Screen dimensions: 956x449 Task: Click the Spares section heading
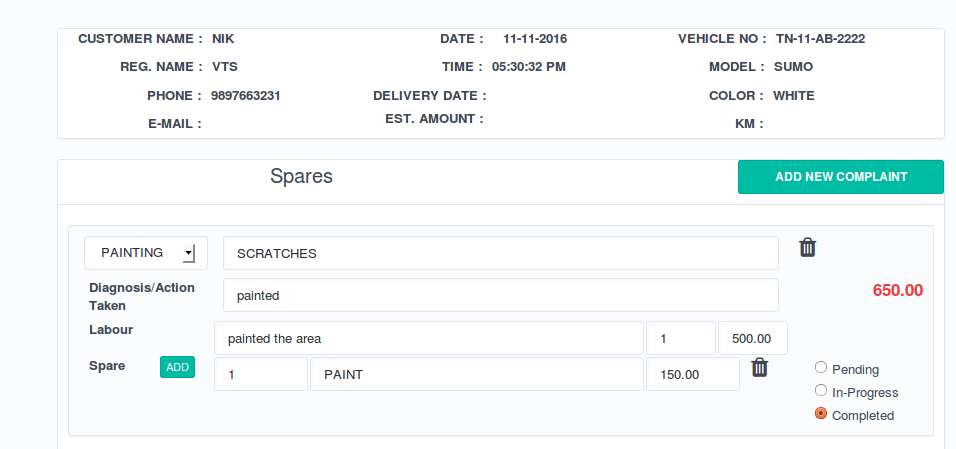pyautogui.click(x=301, y=177)
